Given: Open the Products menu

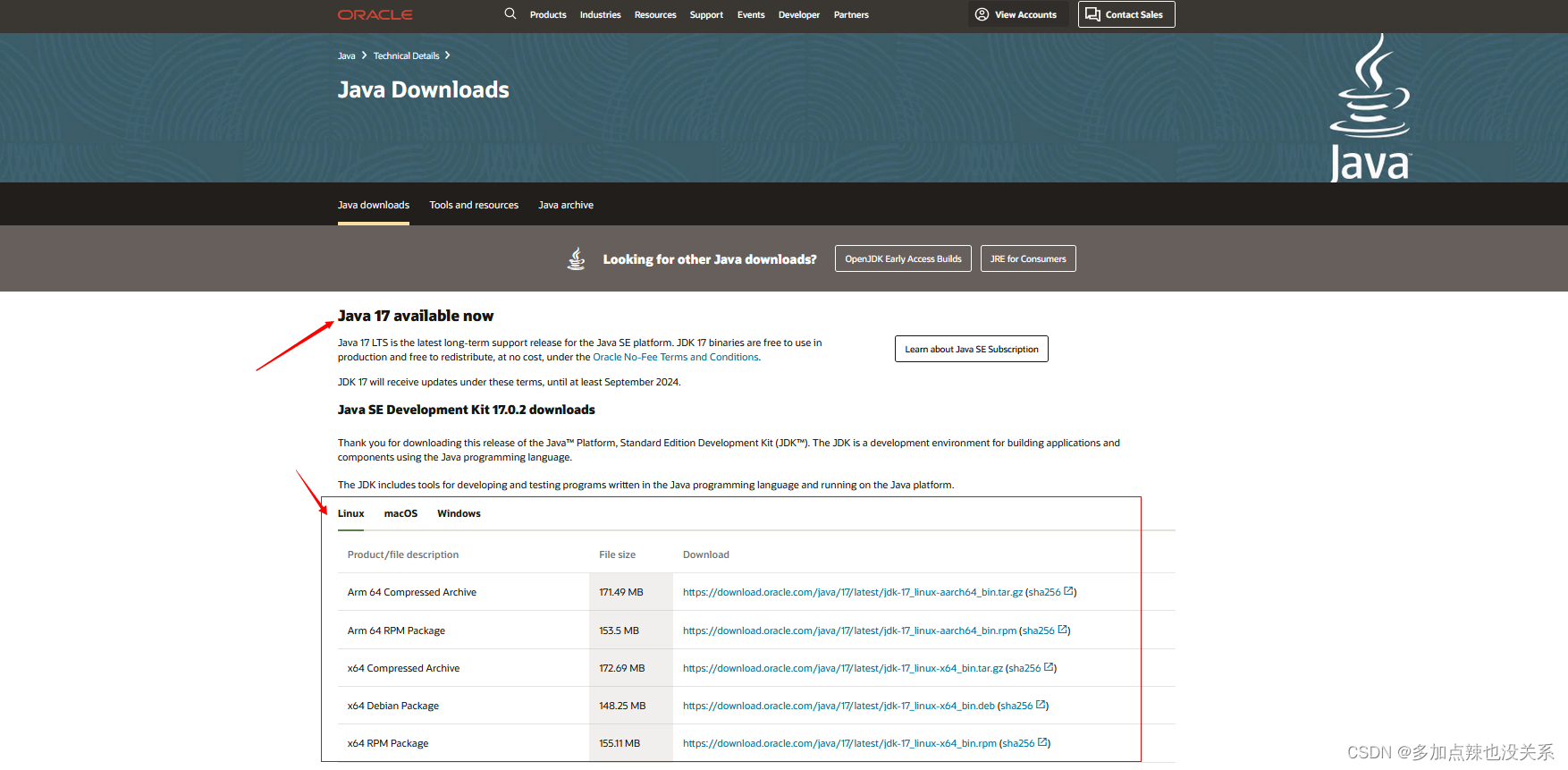Looking at the screenshot, I should 548,14.
